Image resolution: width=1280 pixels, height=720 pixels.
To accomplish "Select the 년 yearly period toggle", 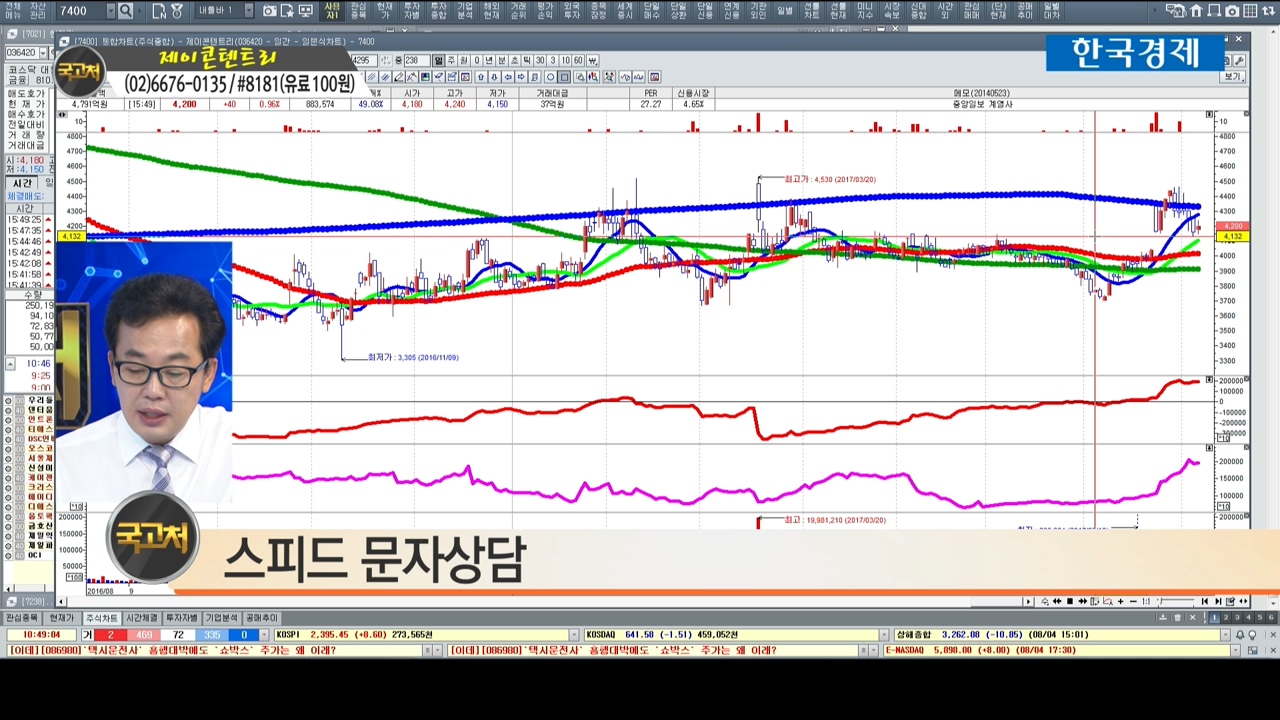I will coord(489,60).
